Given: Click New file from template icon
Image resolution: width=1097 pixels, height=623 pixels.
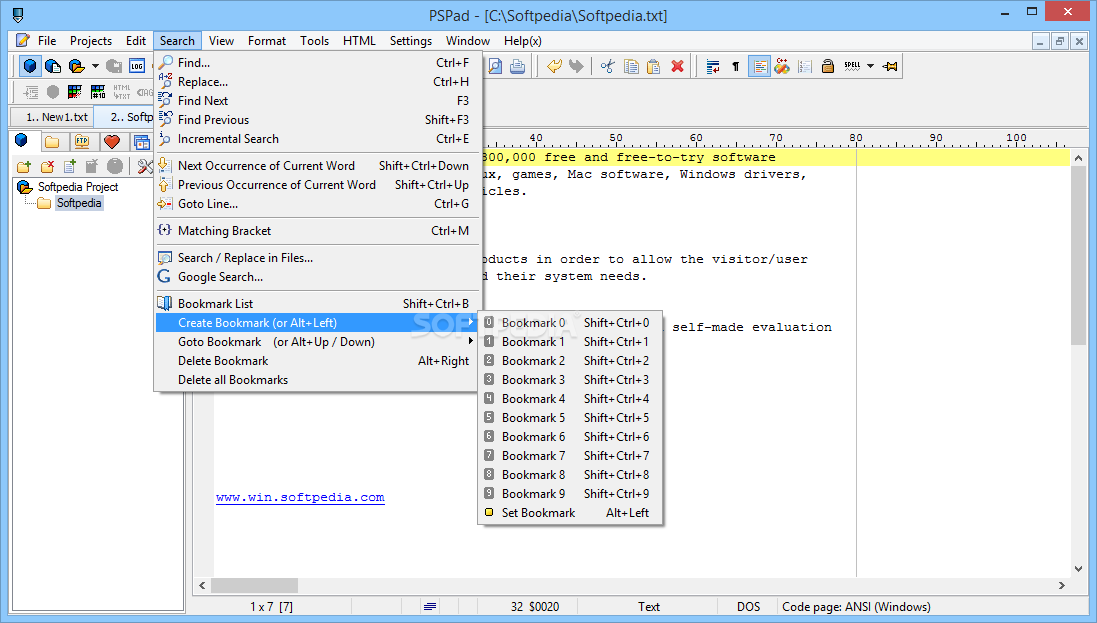Looking at the screenshot, I should coord(53,66).
